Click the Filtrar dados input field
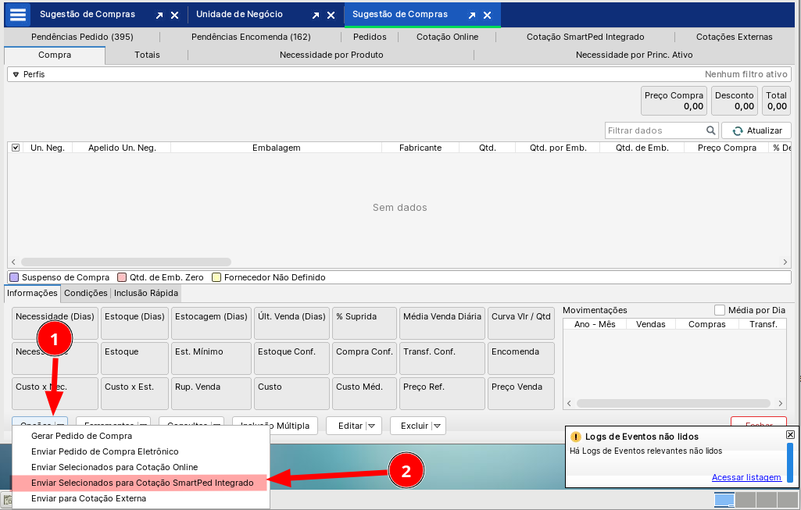801x510 pixels. click(655, 131)
